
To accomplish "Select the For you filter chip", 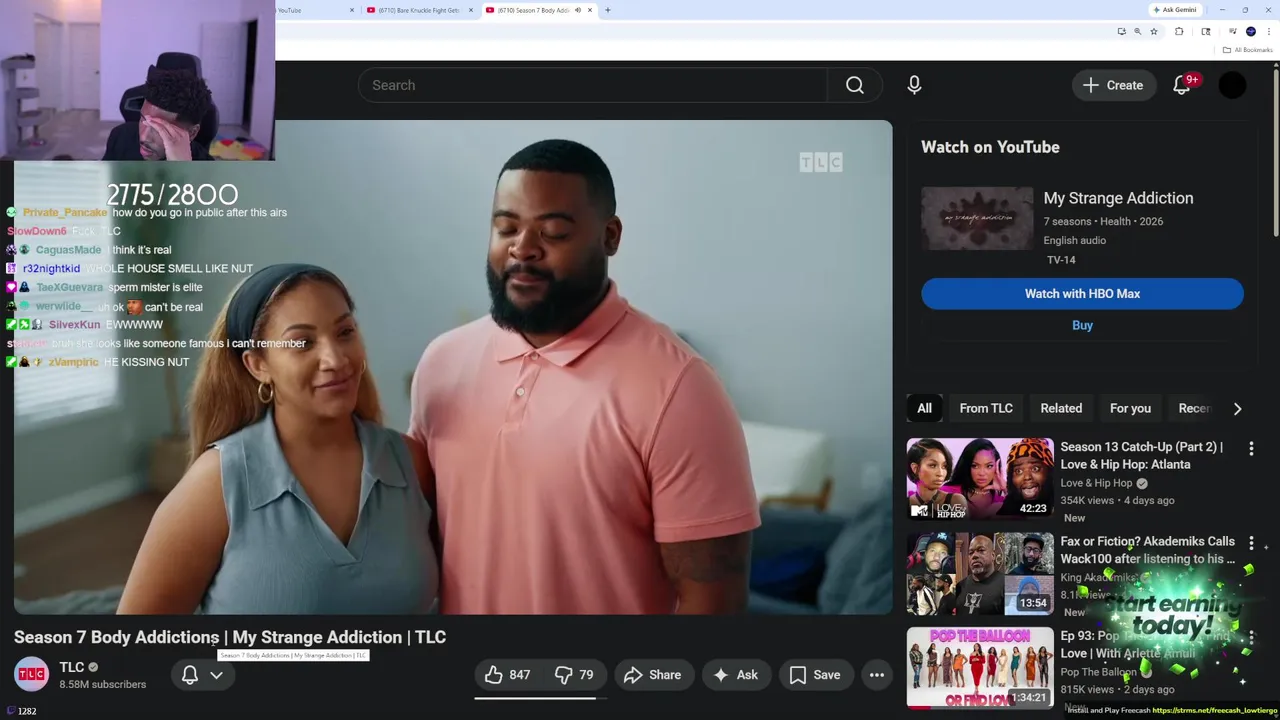I will [1130, 408].
